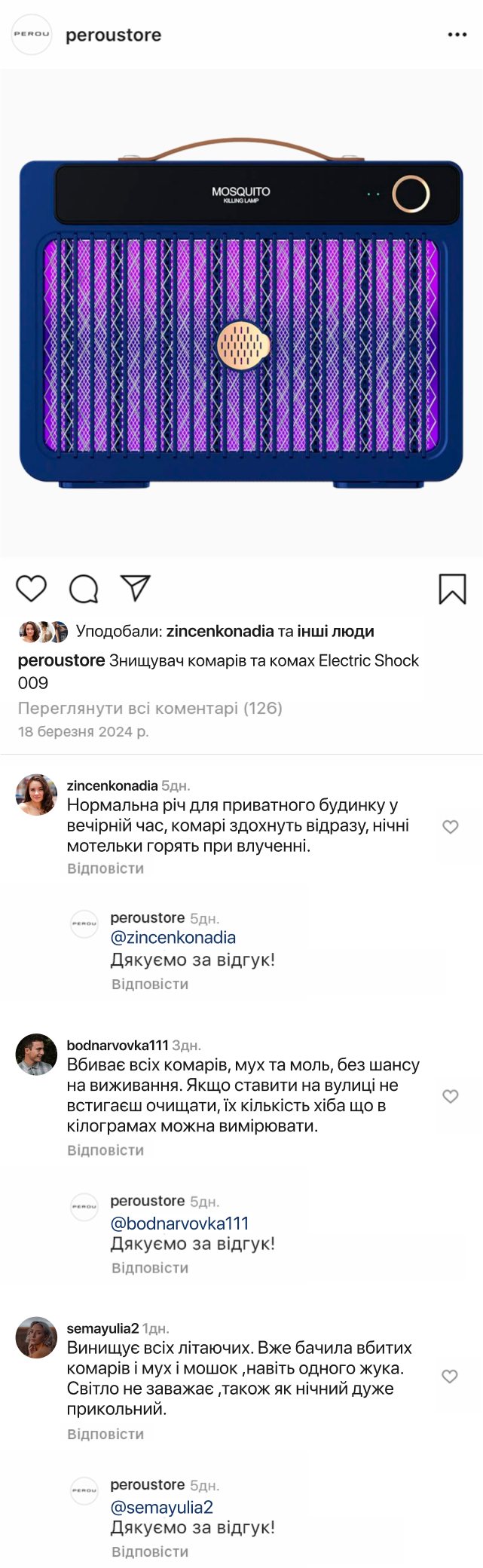View bodnarvovka111's profile avatar

pos(36,1054)
